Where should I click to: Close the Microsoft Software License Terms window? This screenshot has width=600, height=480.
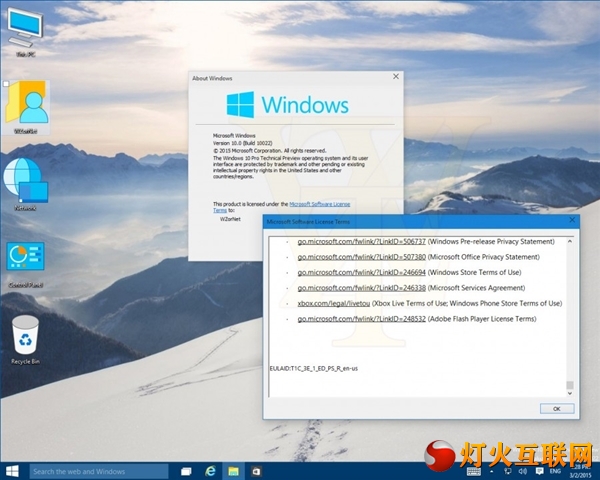click(572, 220)
